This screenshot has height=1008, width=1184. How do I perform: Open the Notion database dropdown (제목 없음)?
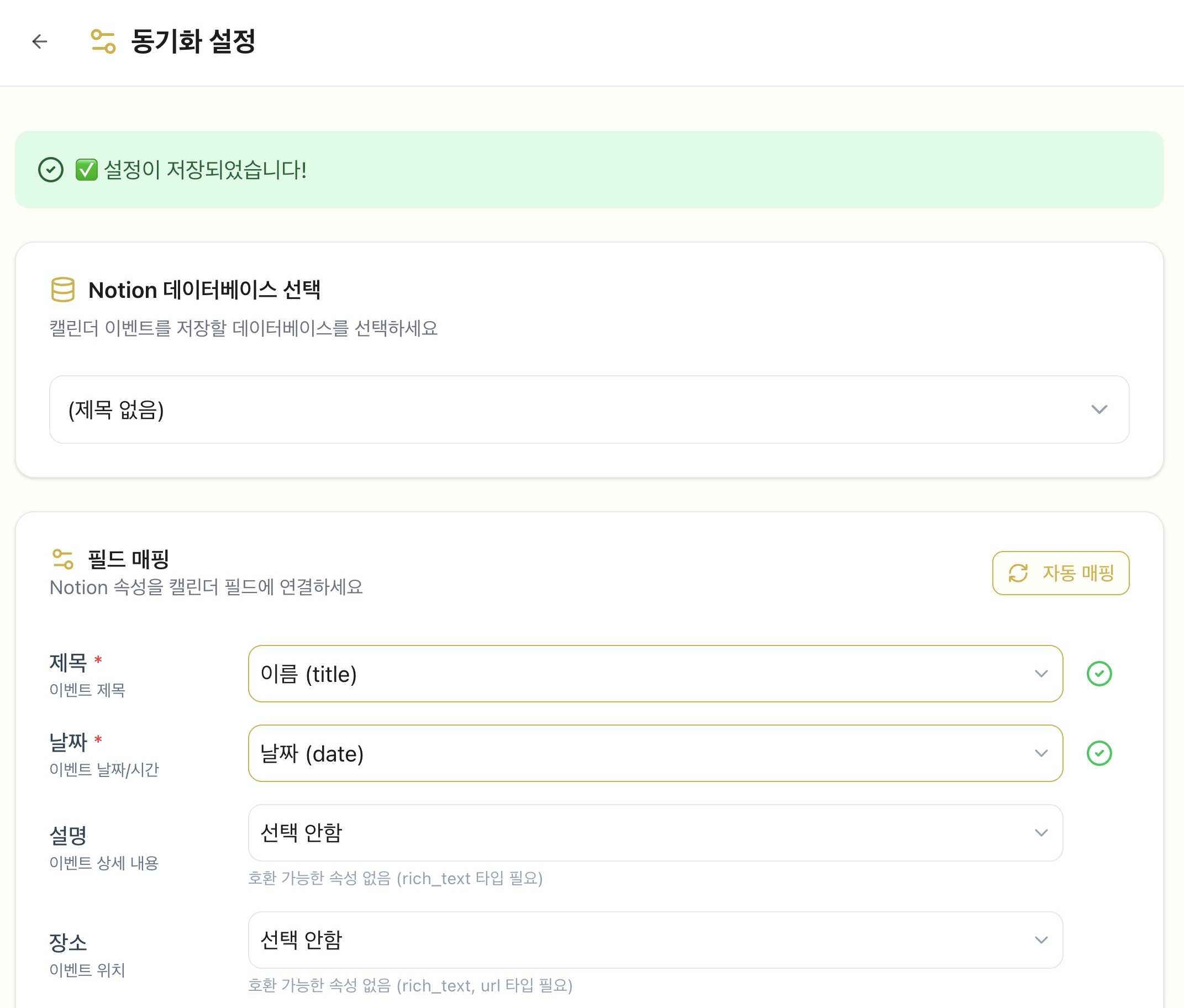(x=588, y=409)
